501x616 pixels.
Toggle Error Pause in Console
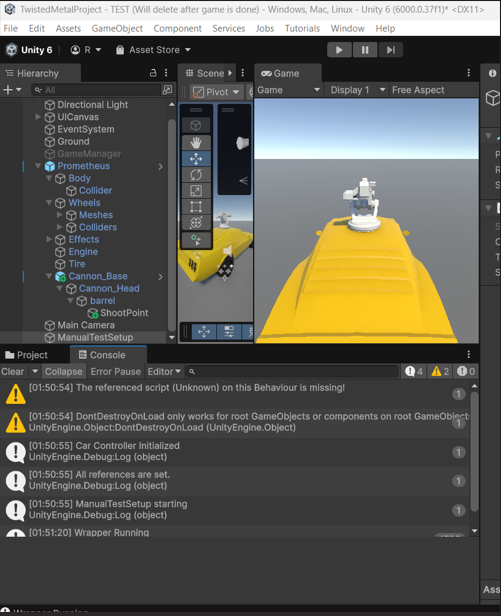point(116,371)
